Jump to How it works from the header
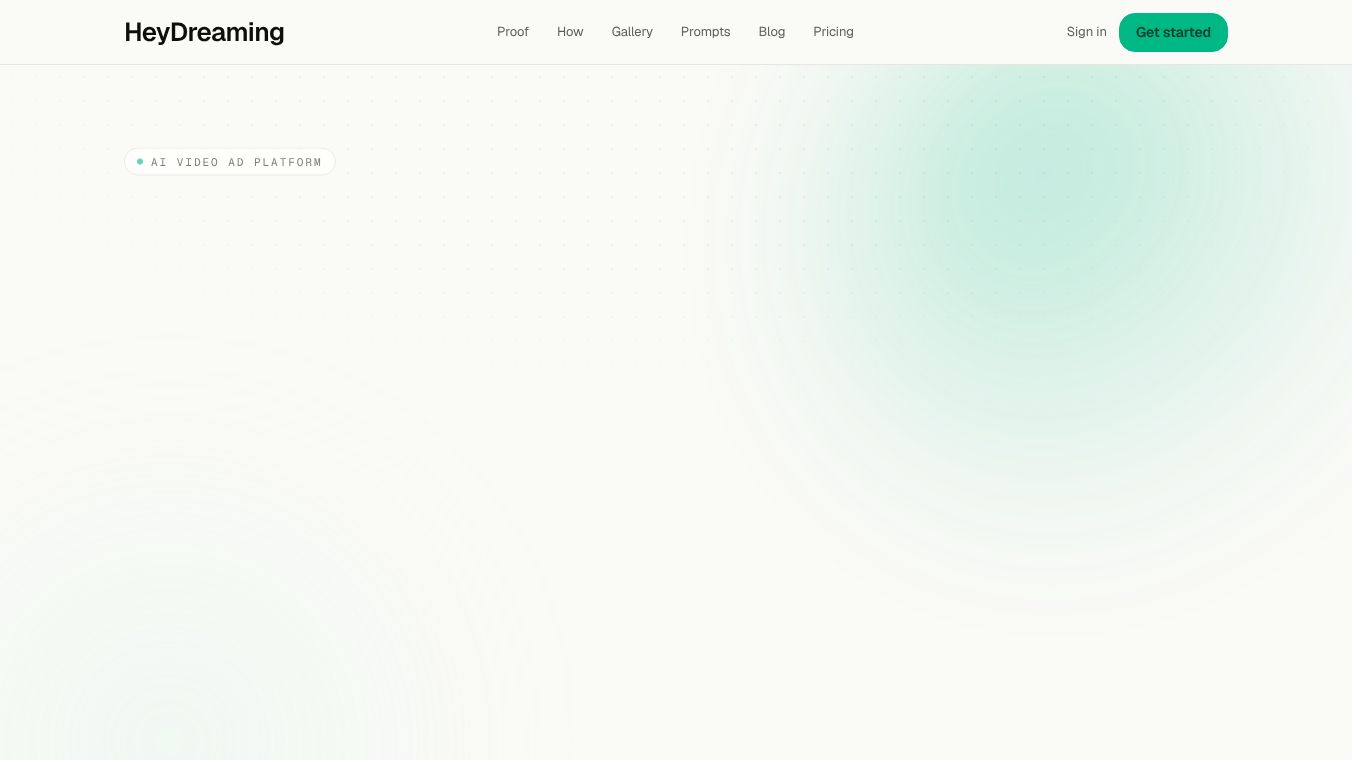 (570, 32)
